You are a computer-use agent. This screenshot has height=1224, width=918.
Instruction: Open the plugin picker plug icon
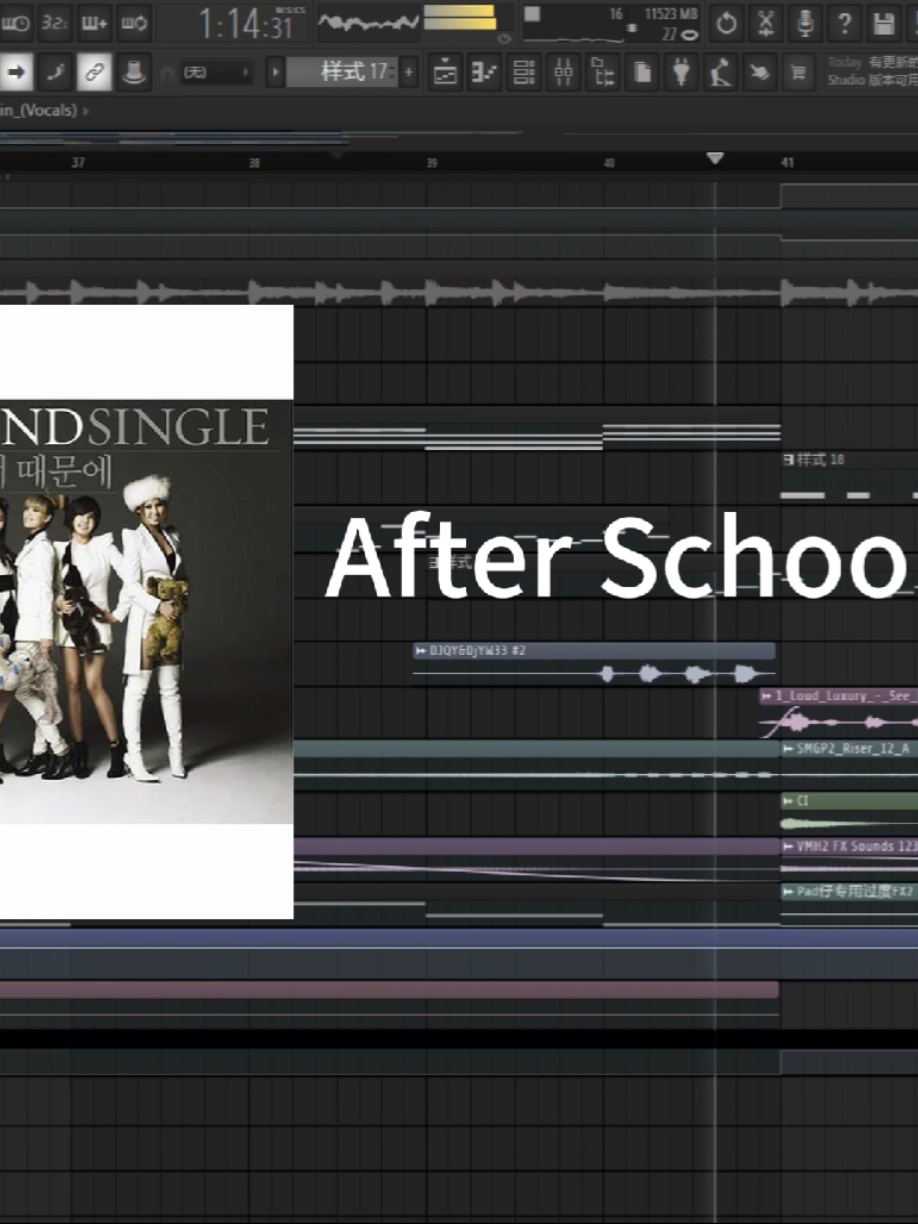click(681, 72)
